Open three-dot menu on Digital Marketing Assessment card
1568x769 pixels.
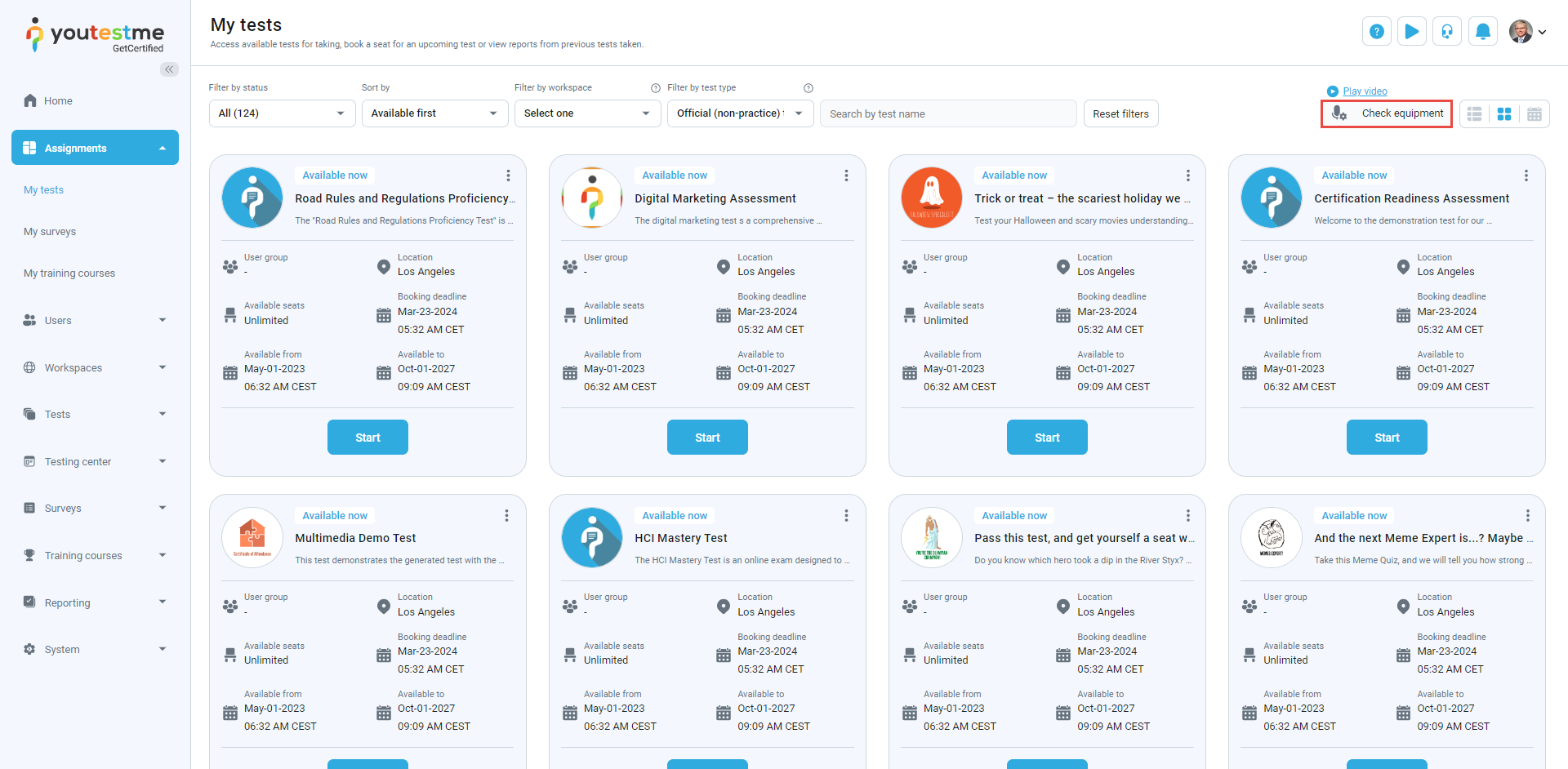point(846,176)
